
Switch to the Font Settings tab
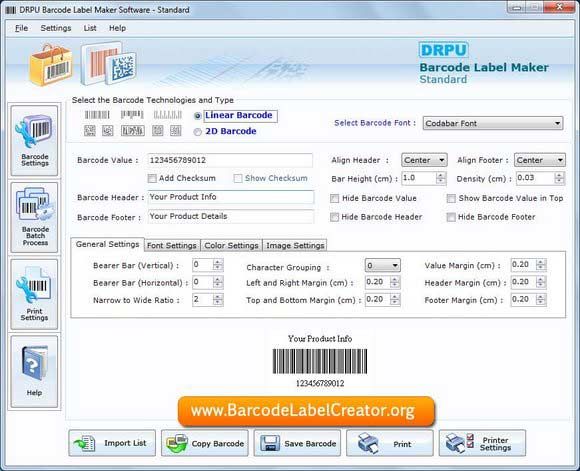172,245
